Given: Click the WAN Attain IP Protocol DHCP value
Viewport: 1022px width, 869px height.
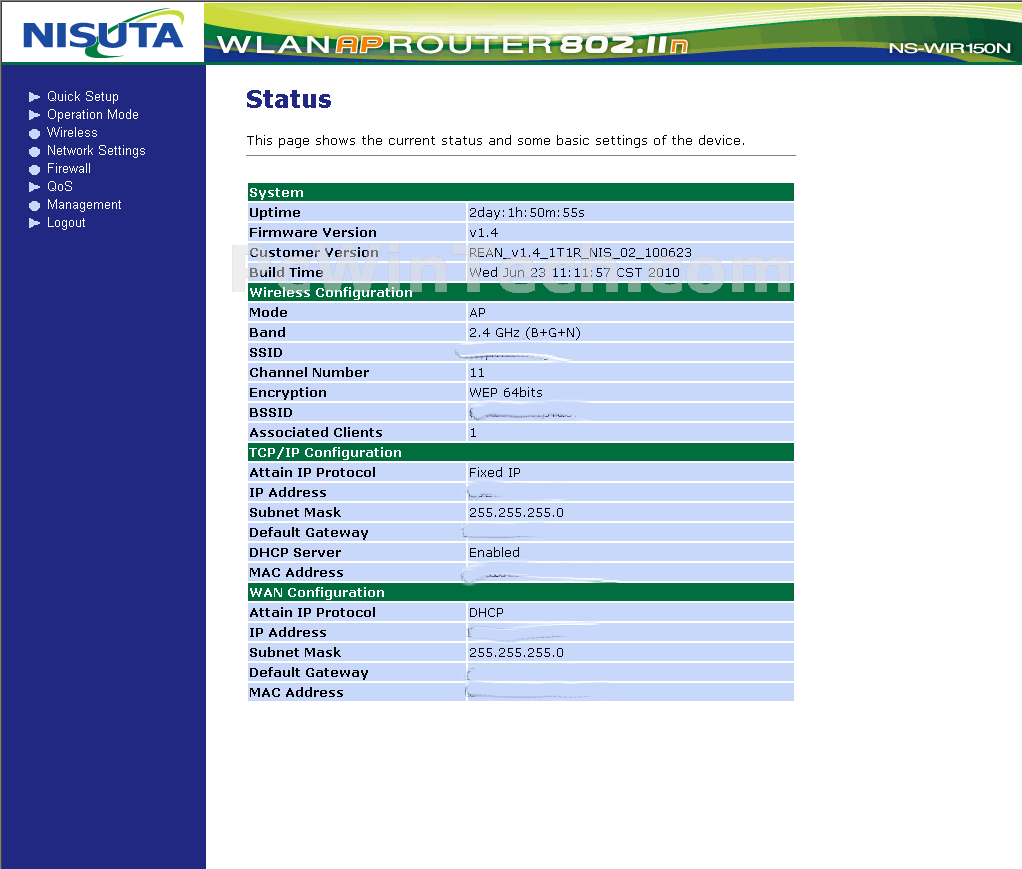Looking at the screenshot, I should tap(486, 613).
